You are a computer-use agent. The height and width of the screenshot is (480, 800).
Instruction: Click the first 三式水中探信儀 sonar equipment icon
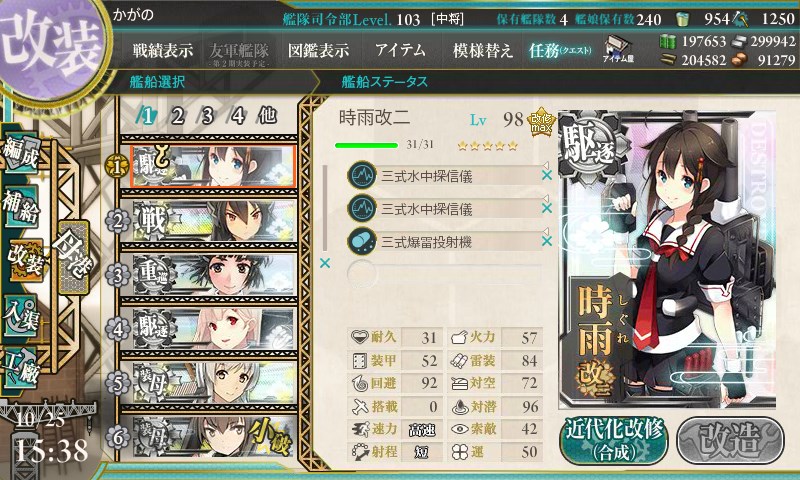pos(362,175)
